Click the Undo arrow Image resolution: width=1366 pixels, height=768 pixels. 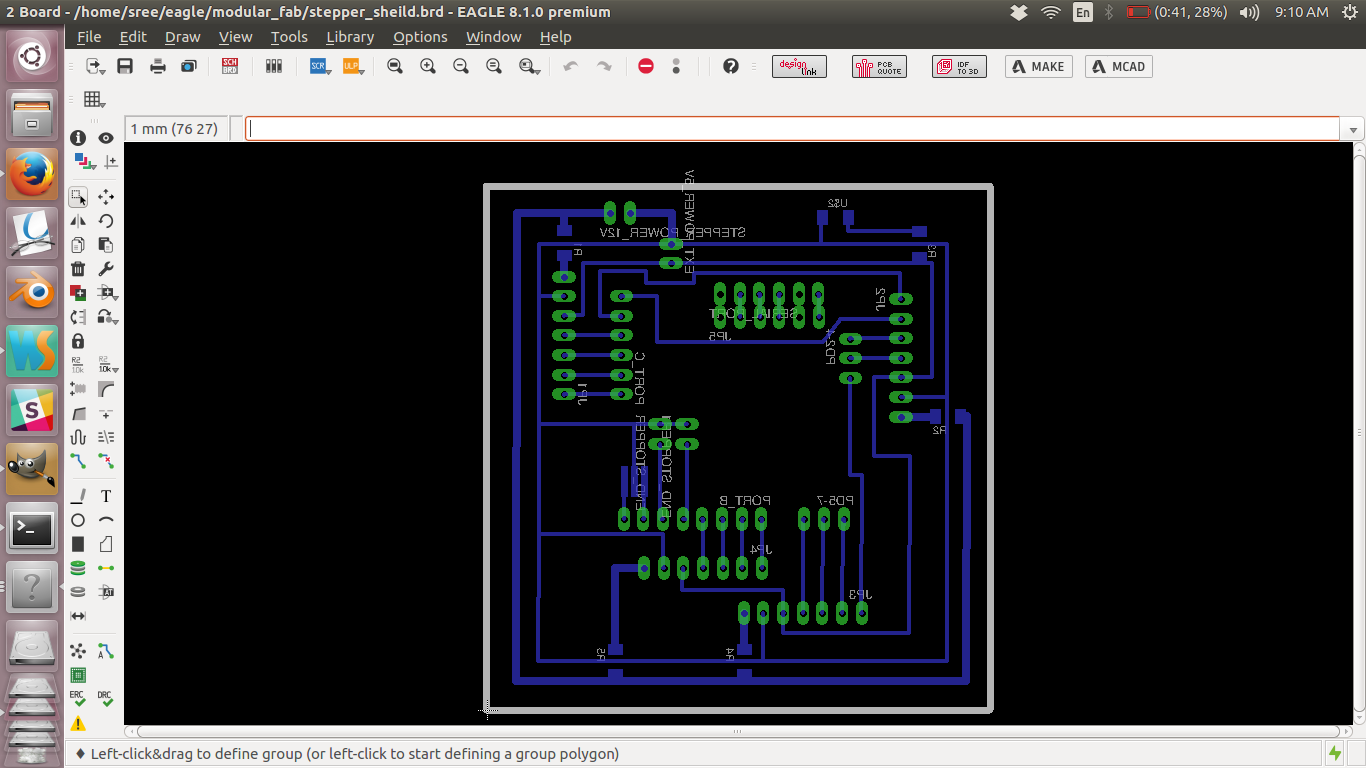571,66
